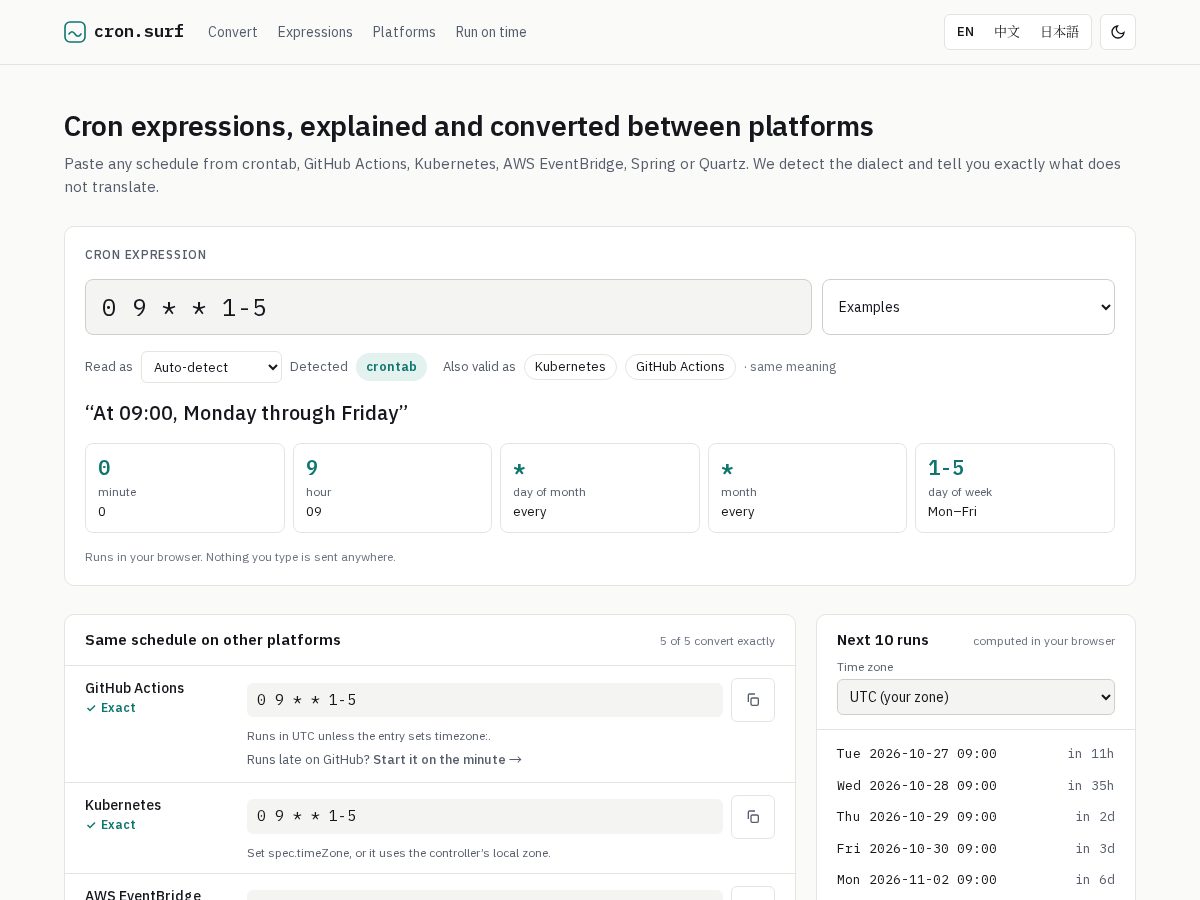Click the hour field card
Viewport: 1200px width, 900px height.
coord(392,488)
